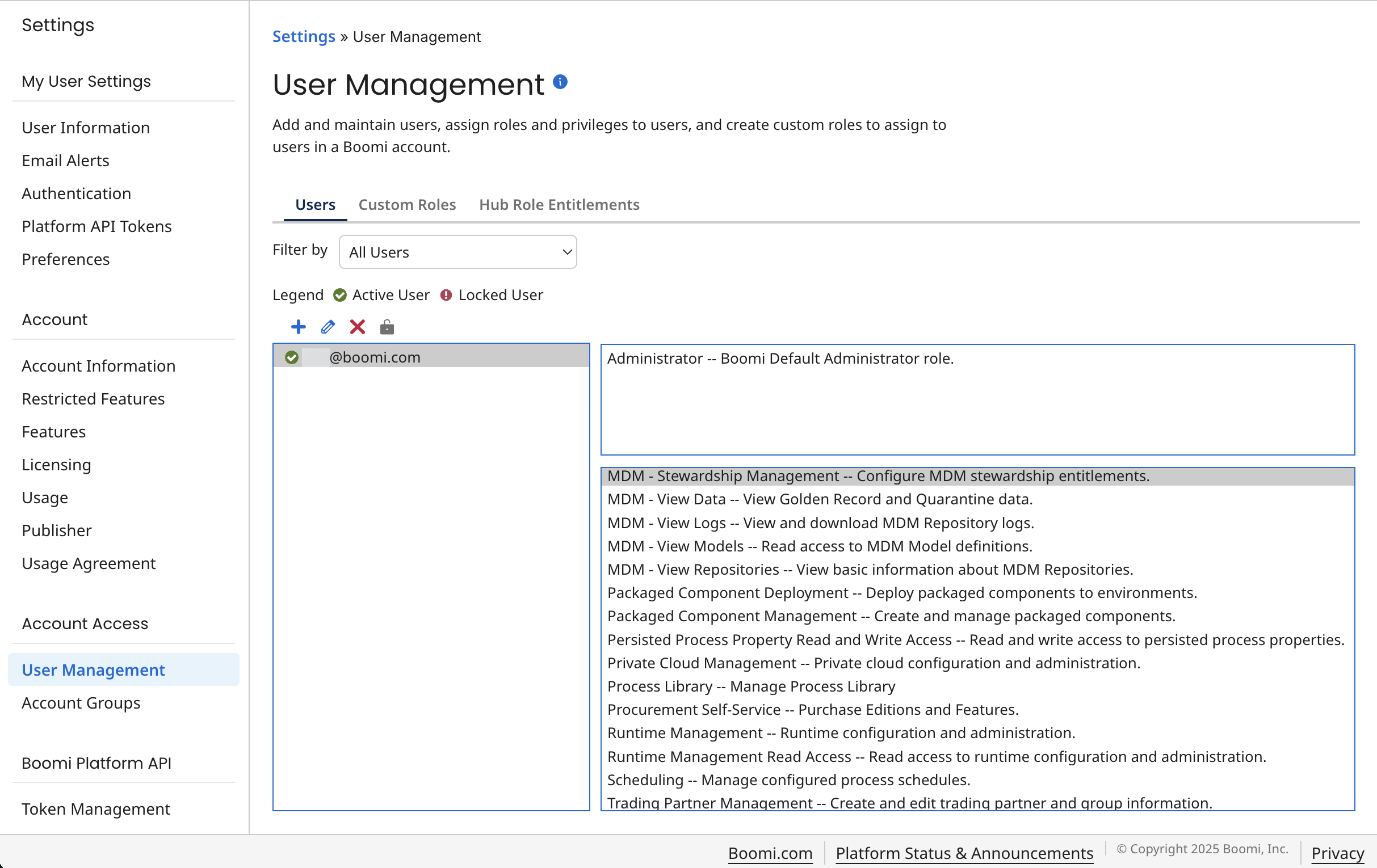
Task: Edit the selected user via the pencil icon
Action: tap(327, 327)
